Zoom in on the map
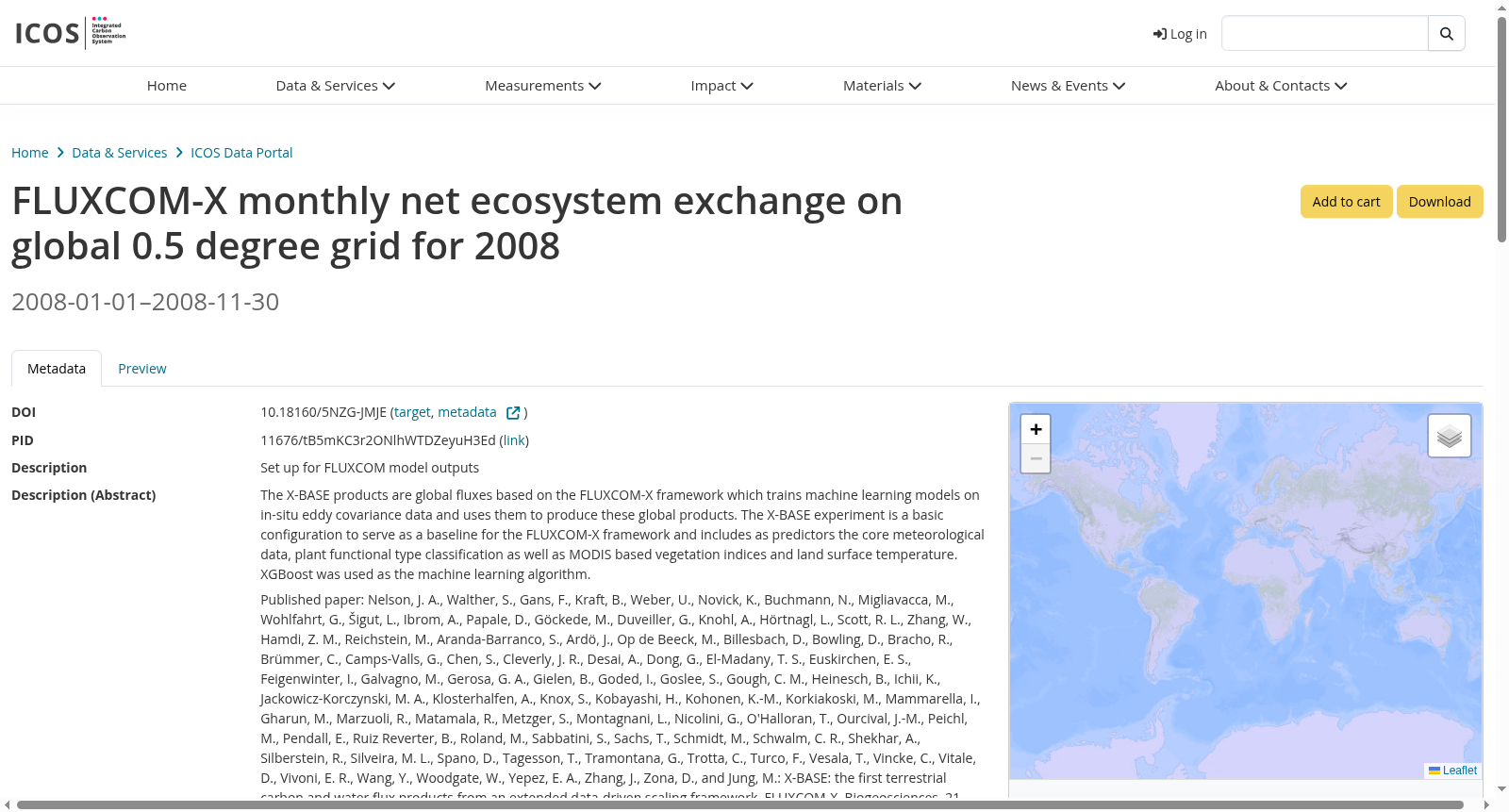Screen dimensions: 1509x812 (x=1036, y=429)
